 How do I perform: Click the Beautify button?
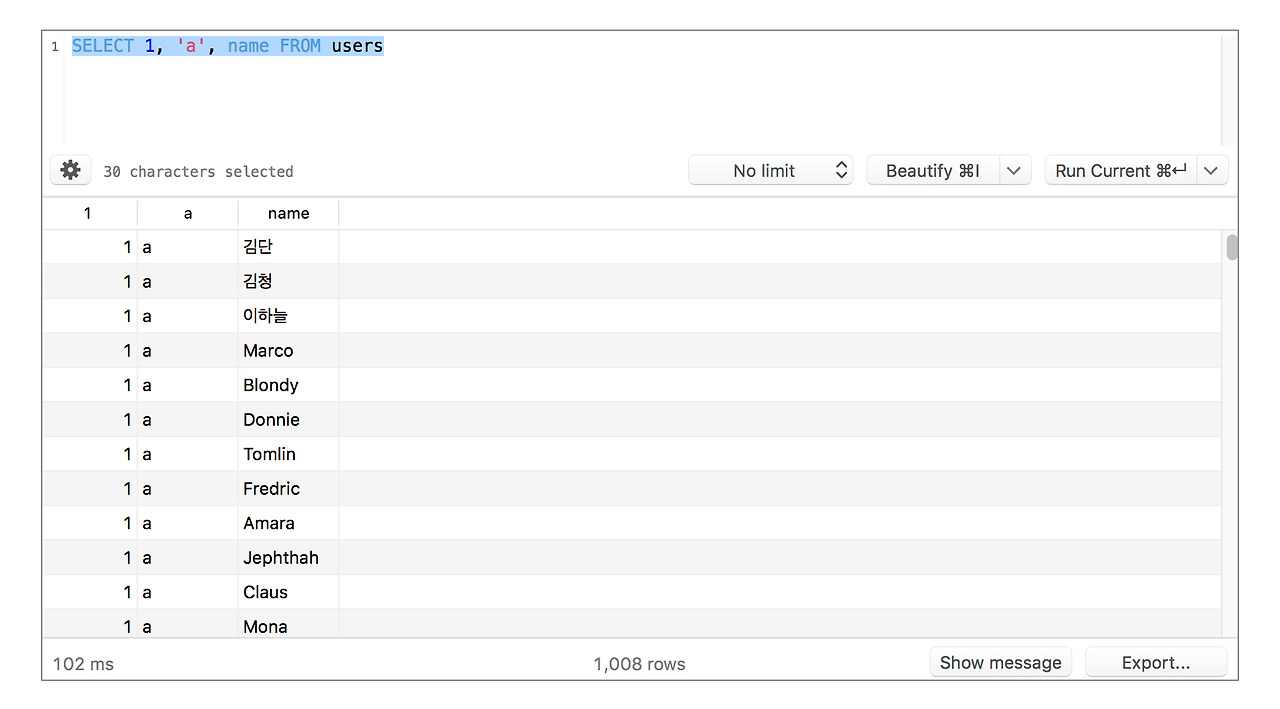pos(932,171)
